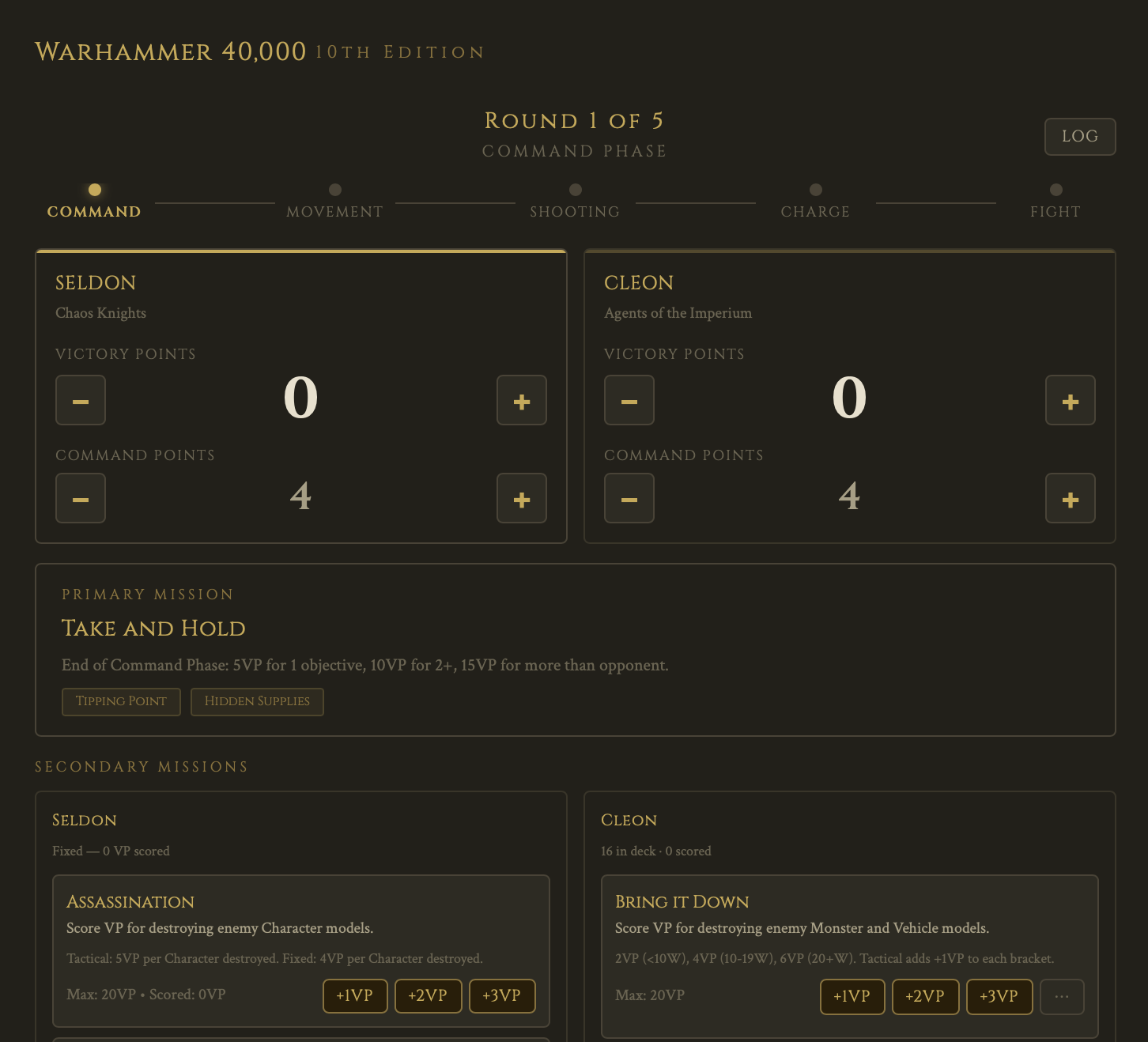
Task: Add +3VP to Seldon's Assassination mission
Action: click(502, 996)
